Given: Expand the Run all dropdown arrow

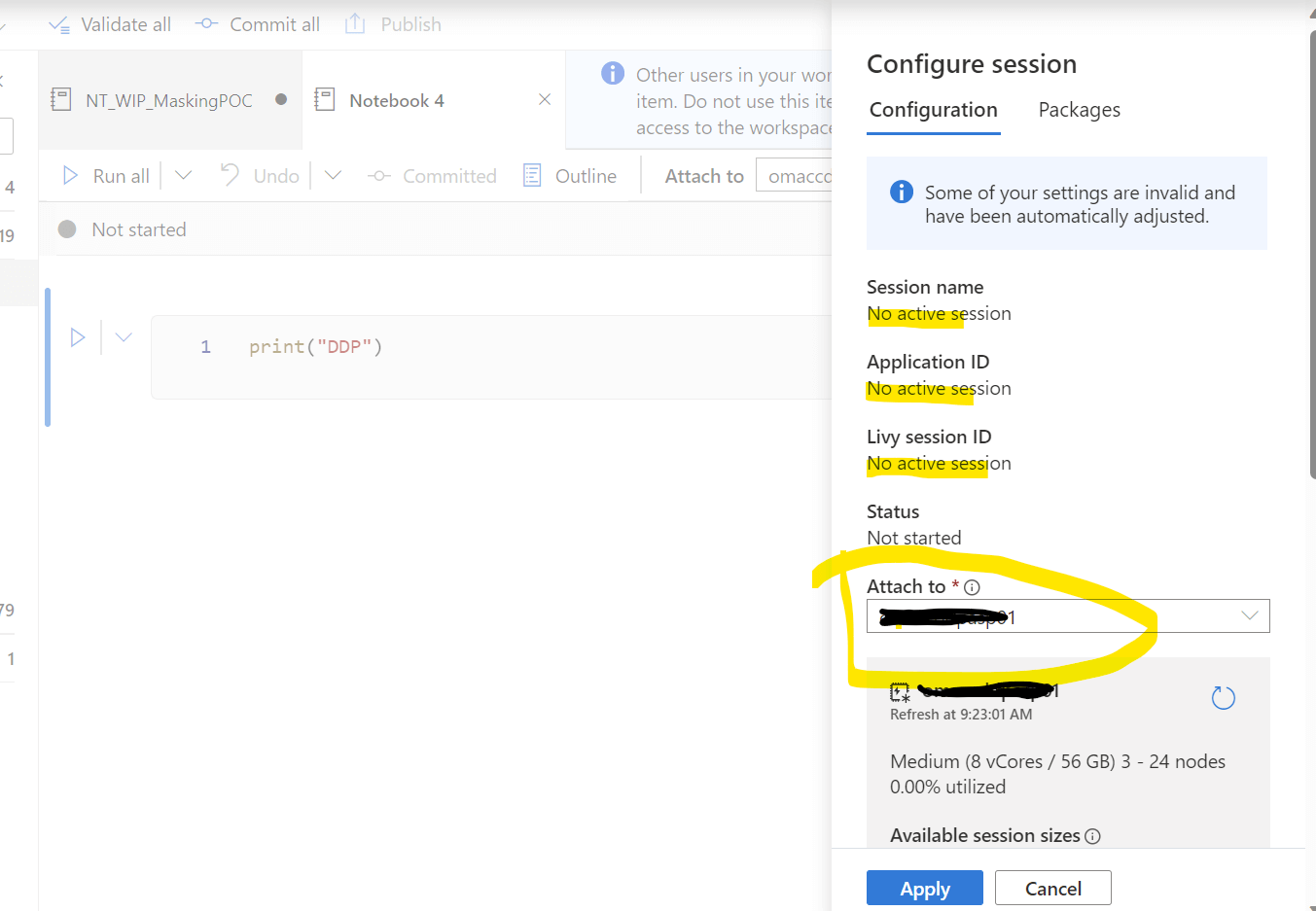Looking at the screenshot, I should point(183,176).
